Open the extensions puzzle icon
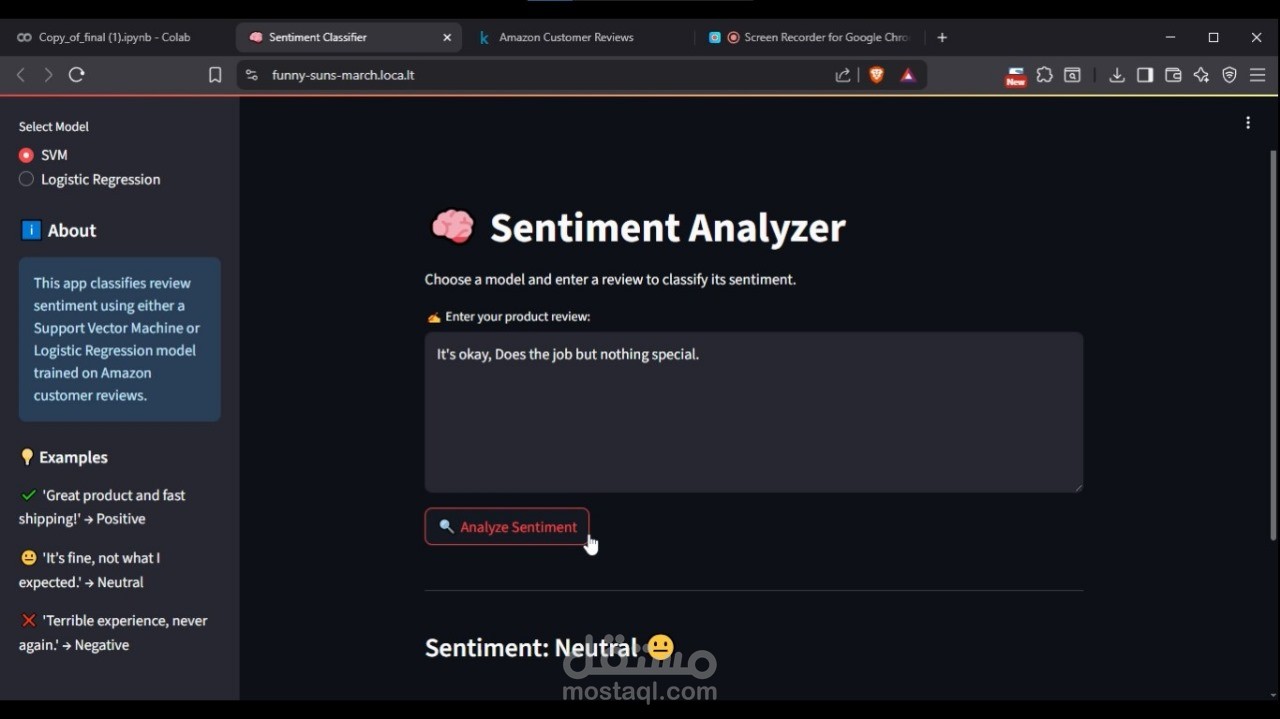Image resolution: width=1280 pixels, height=719 pixels. click(x=1045, y=75)
